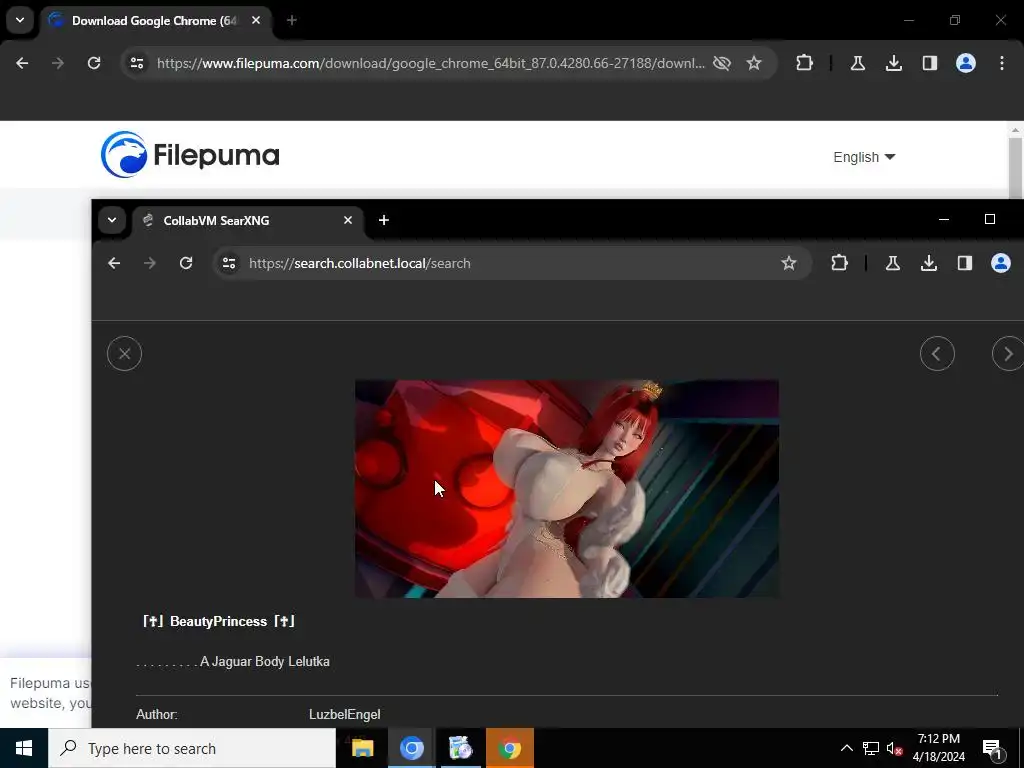The width and height of the screenshot is (1024, 768).
Task: Go back in the SearXNG window
Action: (114, 263)
